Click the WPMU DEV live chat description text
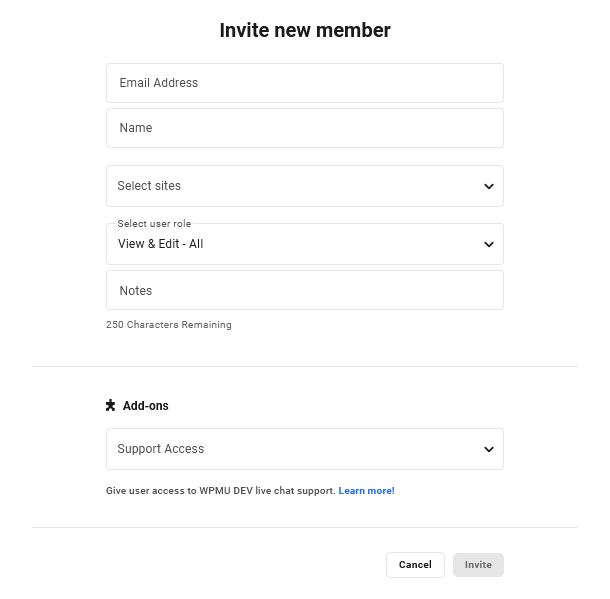This screenshot has width=610, height=599. tap(220, 491)
